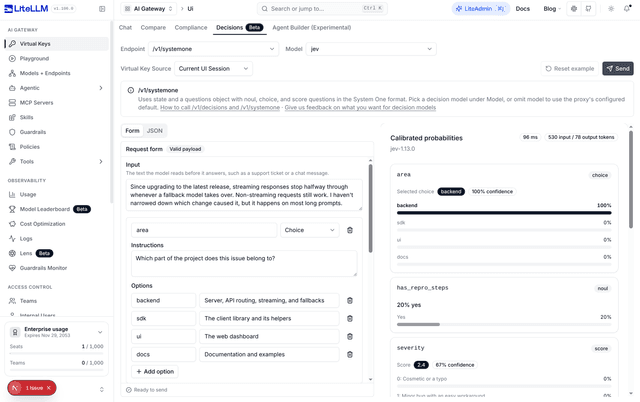Open Policies sidebar icon
The height and width of the screenshot is (402, 640).
point(12,147)
